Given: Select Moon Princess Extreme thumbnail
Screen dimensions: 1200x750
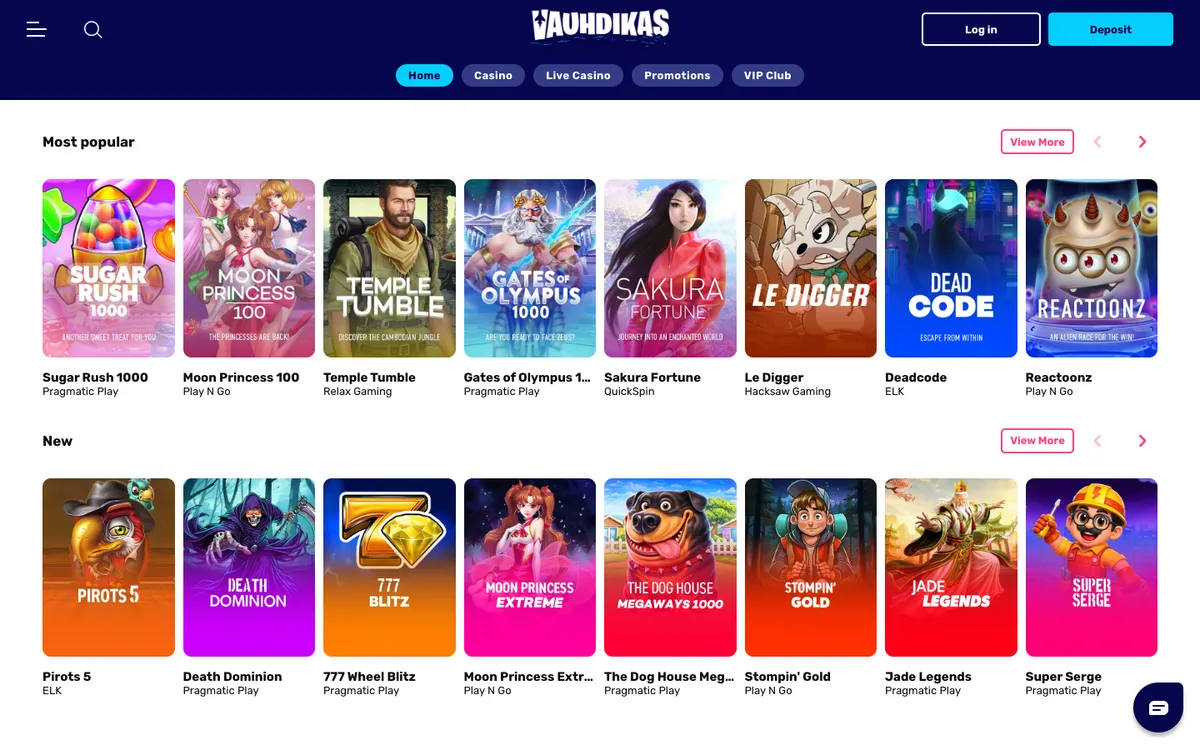Looking at the screenshot, I should pyautogui.click(x=530, y=567).
